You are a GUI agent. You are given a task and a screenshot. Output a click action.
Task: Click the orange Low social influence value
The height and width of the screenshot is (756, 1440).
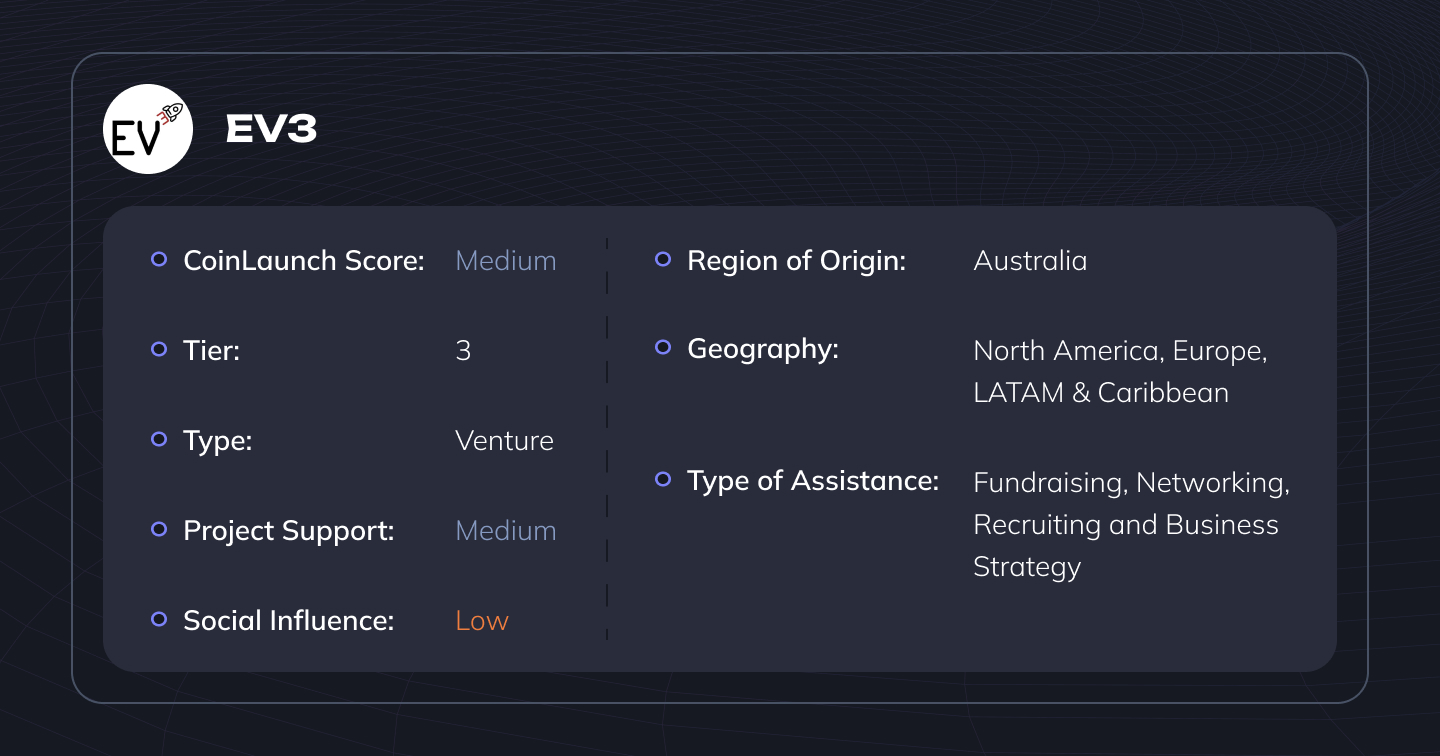click(x=481, y=621)
